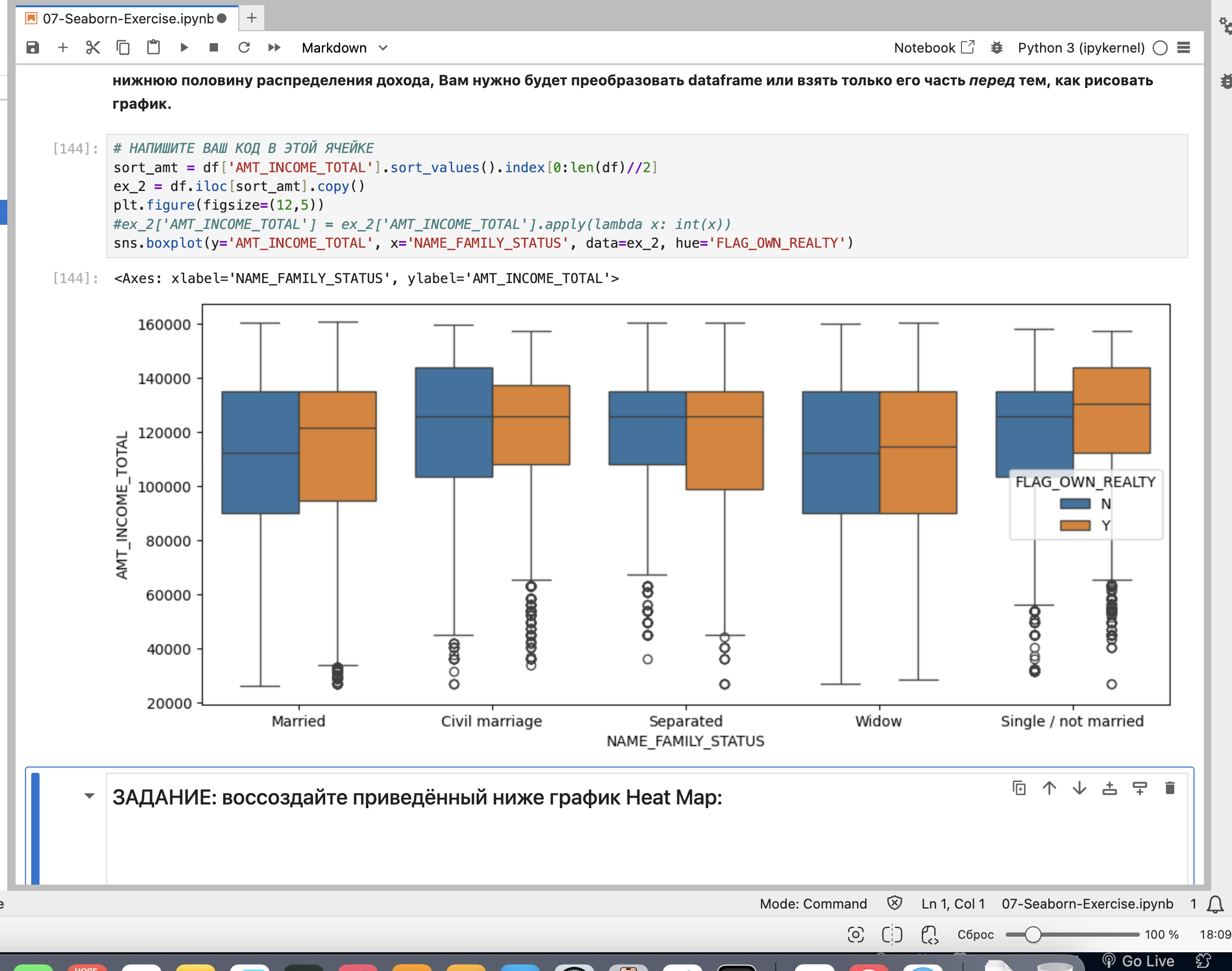Click the Сброс zoom reset button

point(975,935)
